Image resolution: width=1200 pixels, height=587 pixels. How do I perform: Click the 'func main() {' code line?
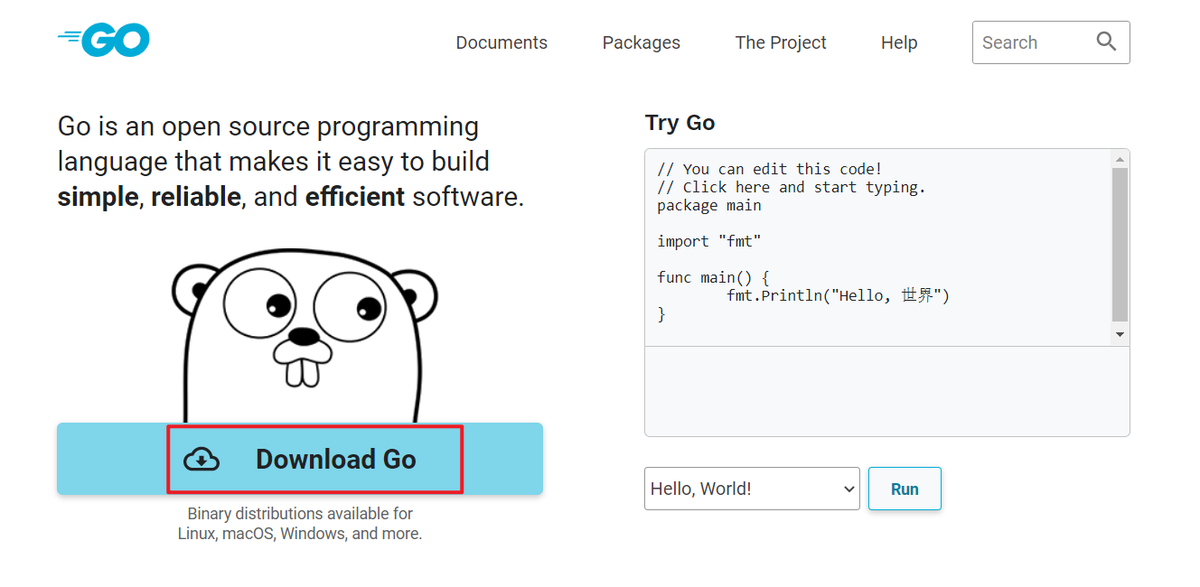713,277
